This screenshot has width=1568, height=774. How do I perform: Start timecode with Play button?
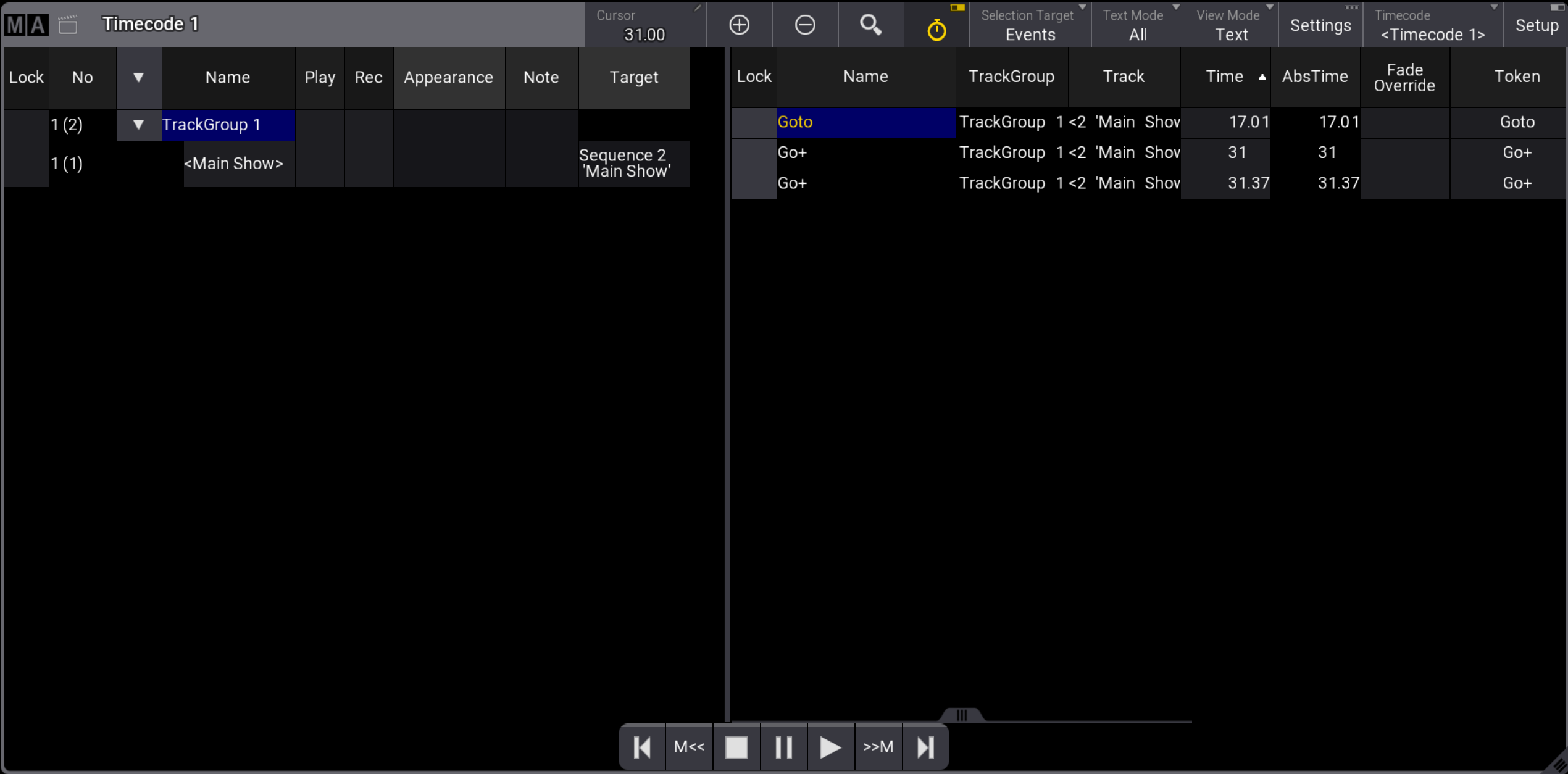tap(830, 747)
